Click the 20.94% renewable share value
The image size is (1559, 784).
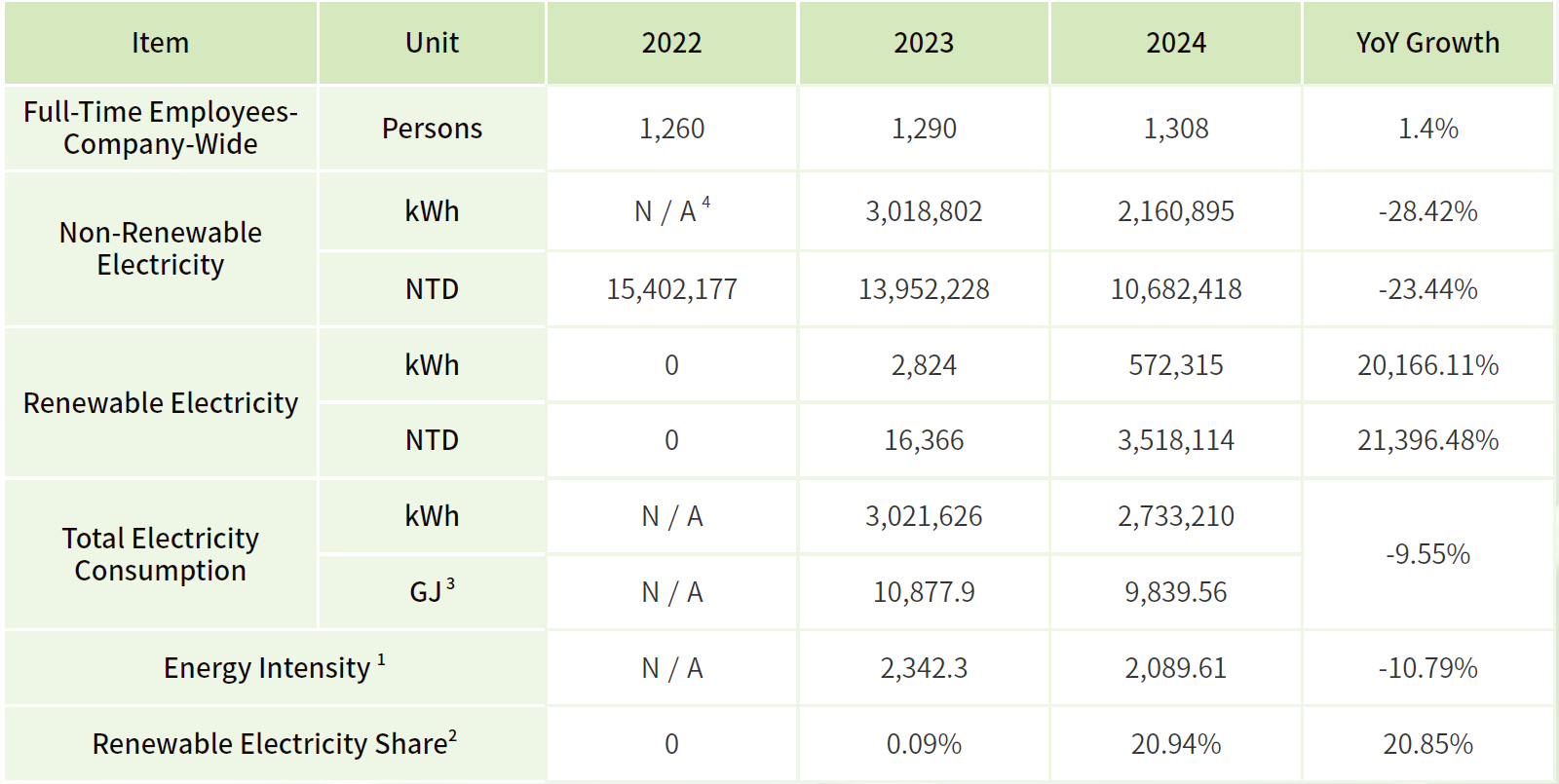click(1175, 744)
